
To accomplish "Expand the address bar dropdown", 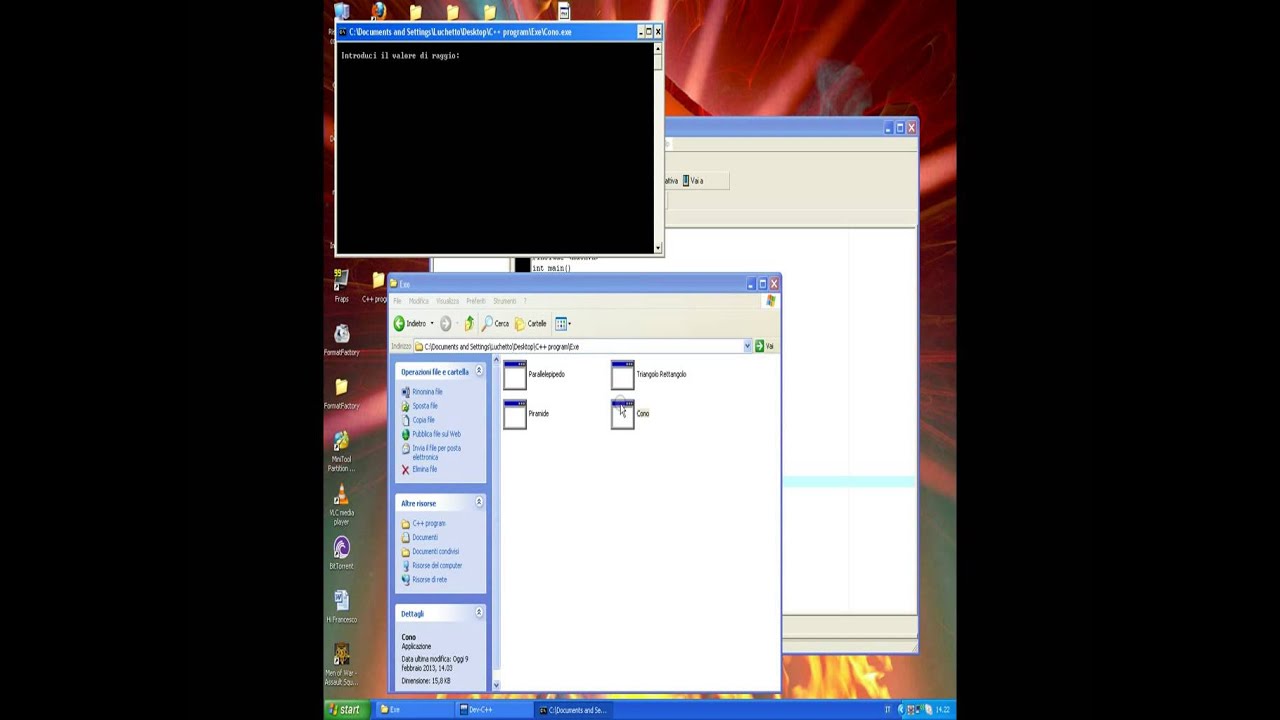I will pyautogui.click(x=747, y=346).
